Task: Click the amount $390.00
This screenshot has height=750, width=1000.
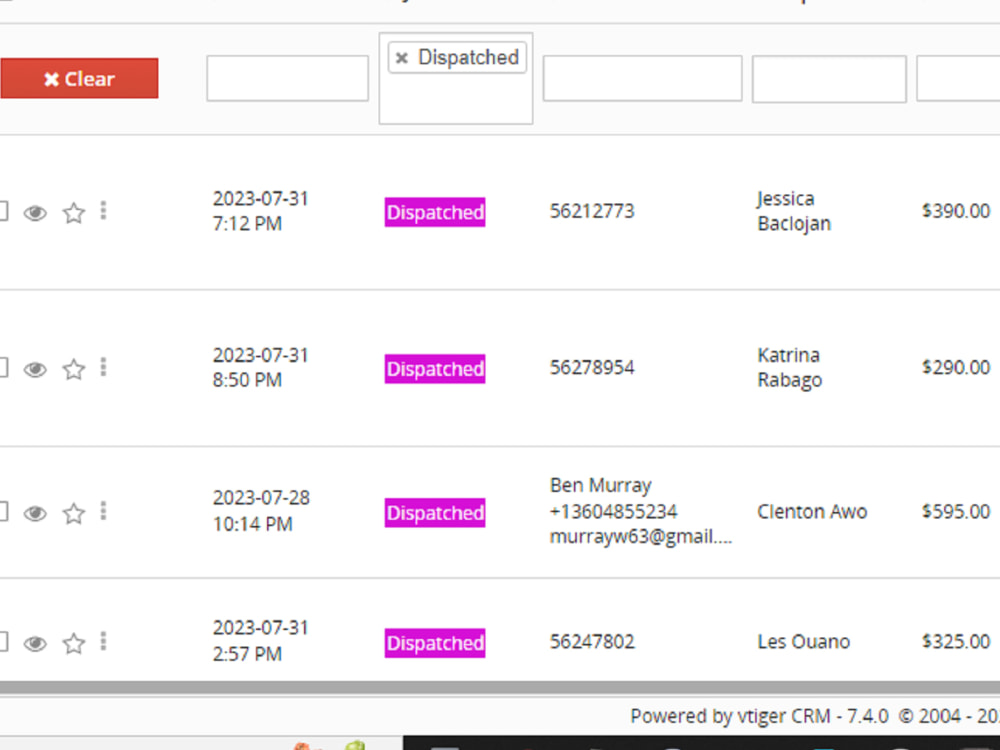Action: (955, 211)
